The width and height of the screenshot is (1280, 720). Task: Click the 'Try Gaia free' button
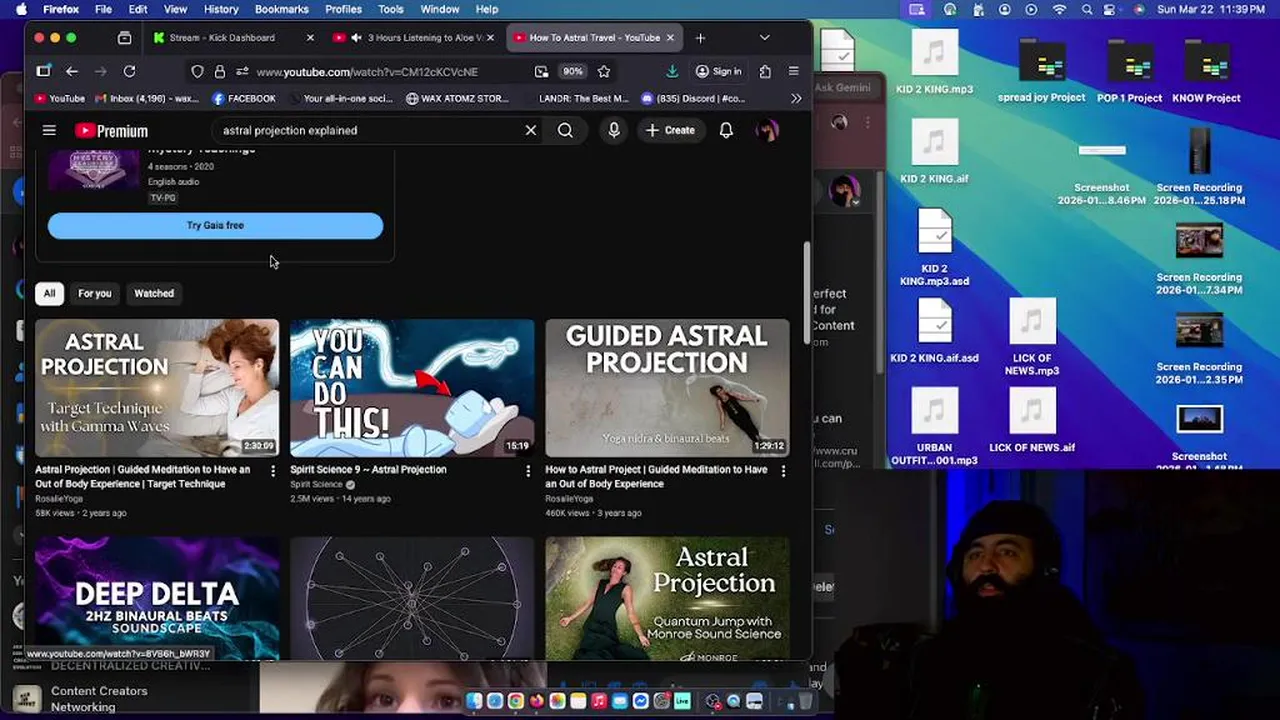pos(215,225)
